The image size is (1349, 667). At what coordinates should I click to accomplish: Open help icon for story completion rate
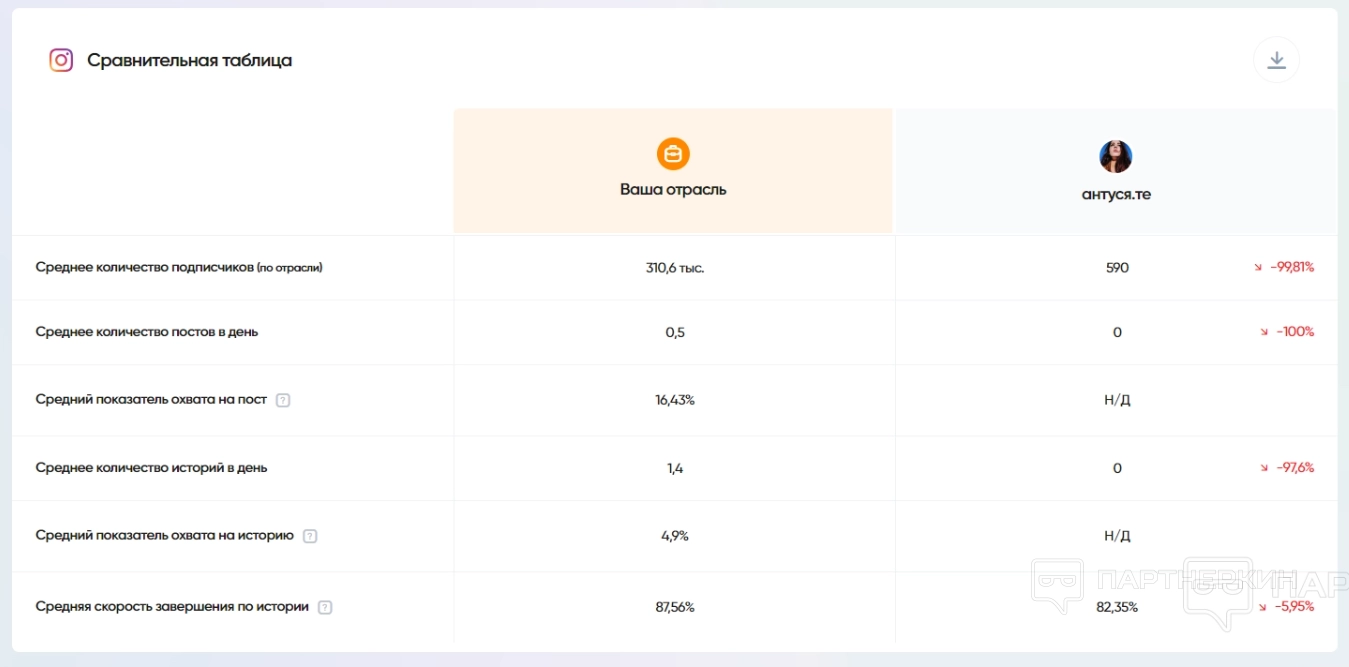tap(325, 607)
